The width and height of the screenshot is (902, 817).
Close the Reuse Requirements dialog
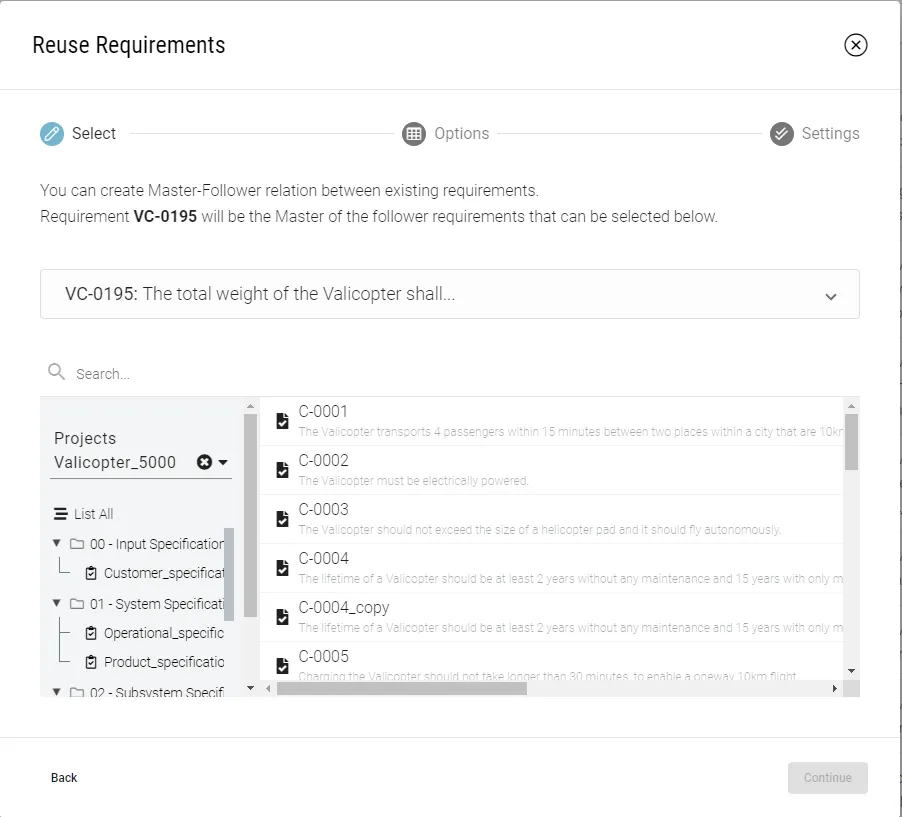[855, 45]
